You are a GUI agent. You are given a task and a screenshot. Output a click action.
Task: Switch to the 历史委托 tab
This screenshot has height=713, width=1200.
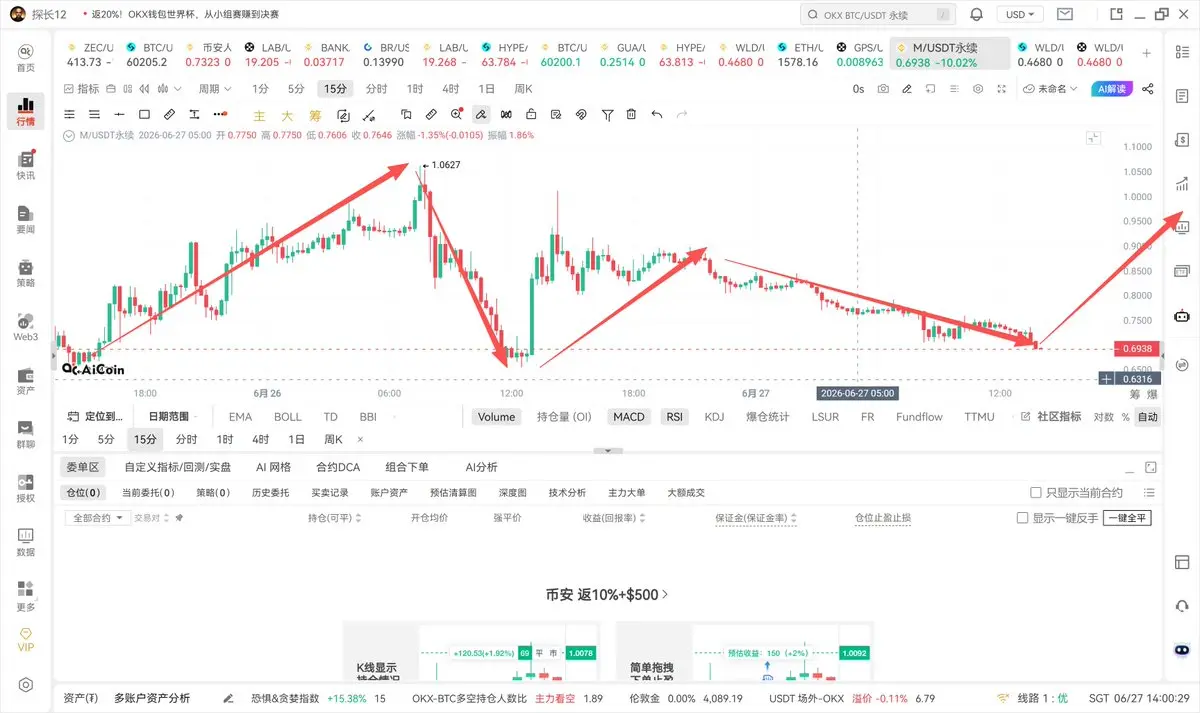click(x=270, y=493)
